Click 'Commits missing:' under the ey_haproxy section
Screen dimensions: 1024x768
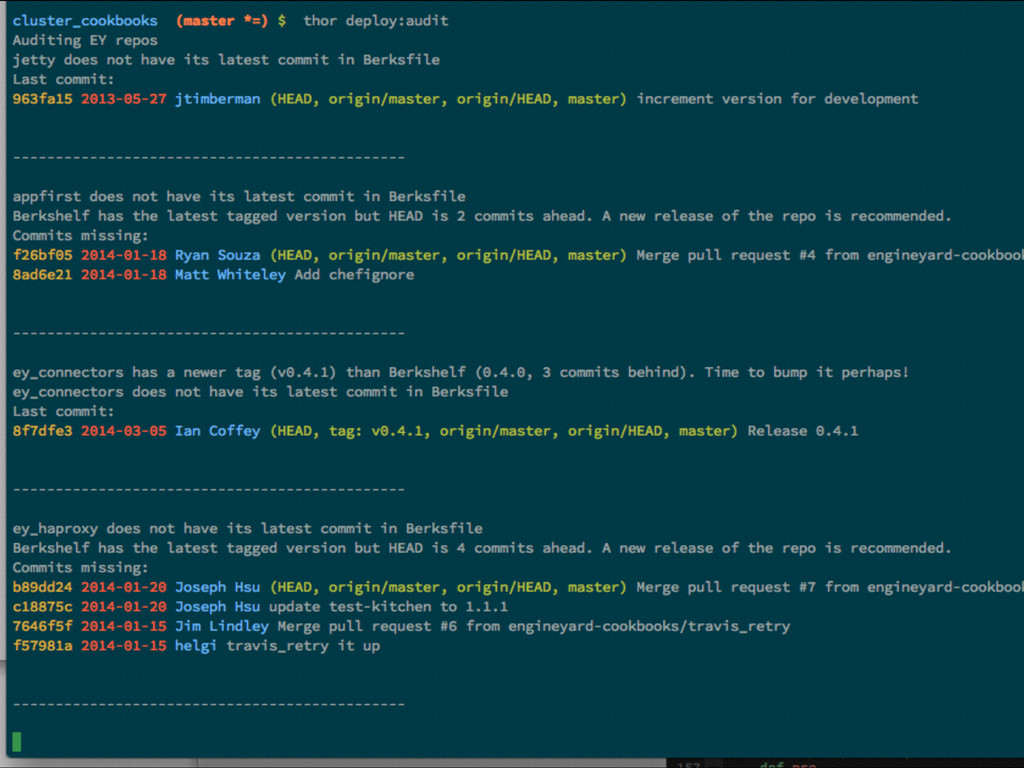click(80, 568)
